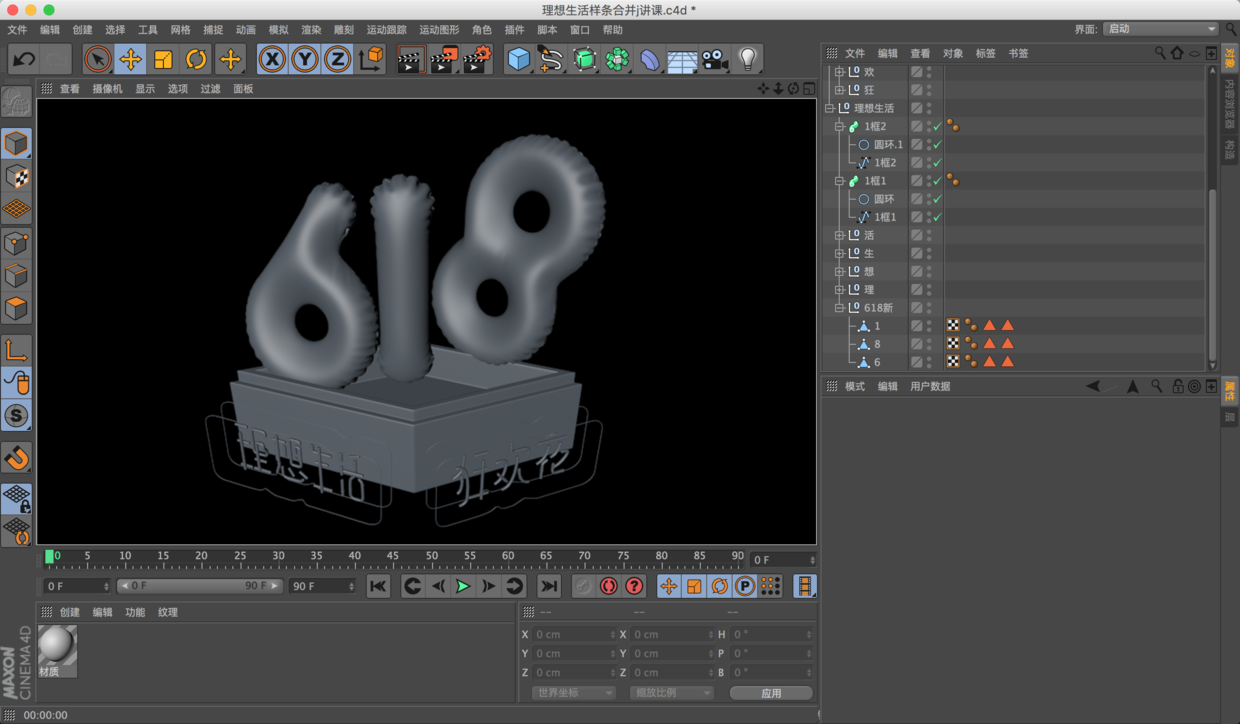Collapse the 理想生活 group
Viewport: 1240px width, 724px height.
click(x=829, y=108)
